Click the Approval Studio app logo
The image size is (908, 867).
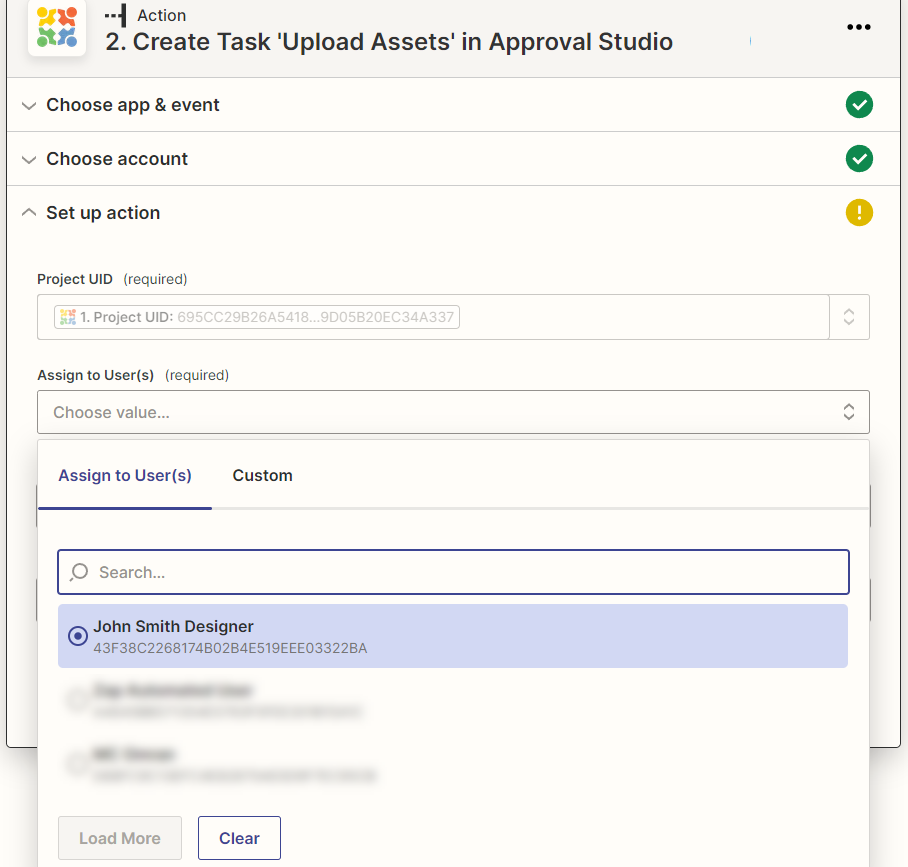[x=57, y=28]
